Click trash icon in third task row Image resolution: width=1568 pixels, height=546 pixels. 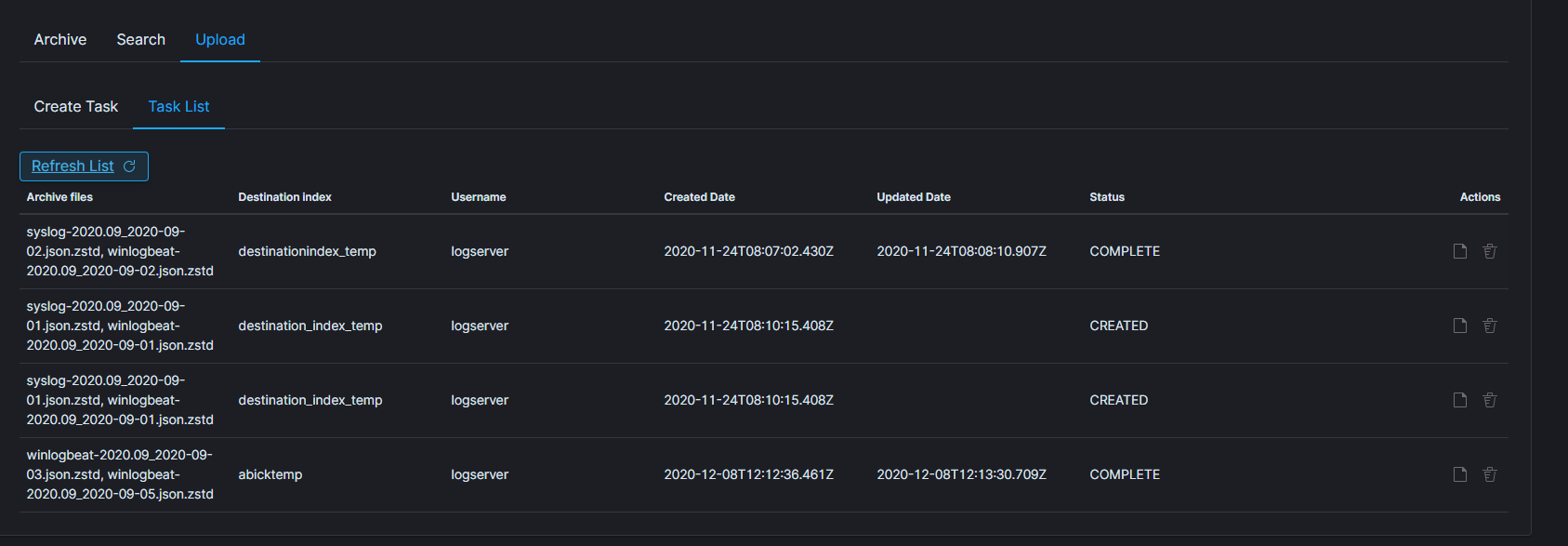[1490, 400]
